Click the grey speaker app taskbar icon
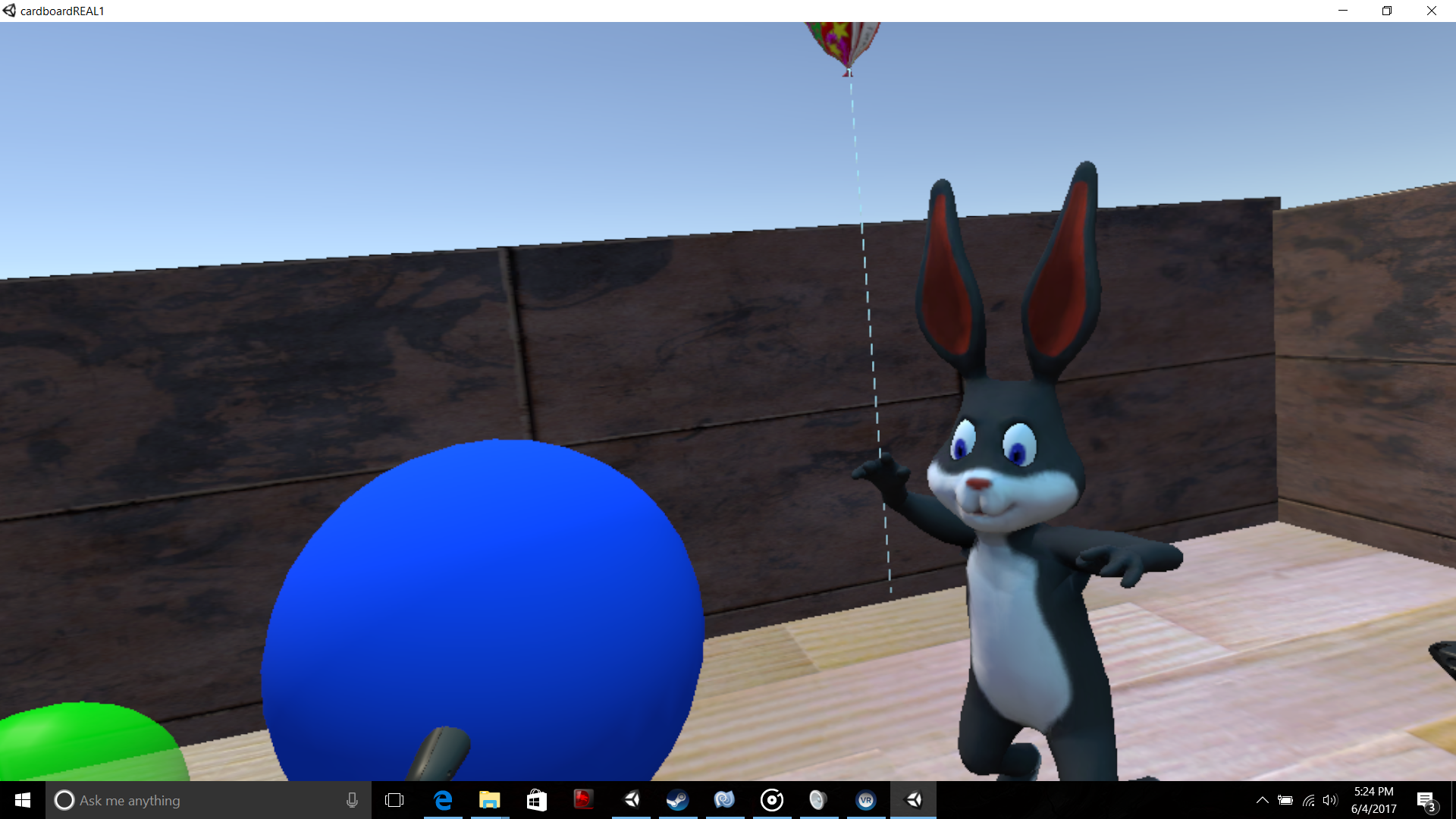Image resolution: width=1456 pixels, height=819 pixels. click(x=817, y=800)
